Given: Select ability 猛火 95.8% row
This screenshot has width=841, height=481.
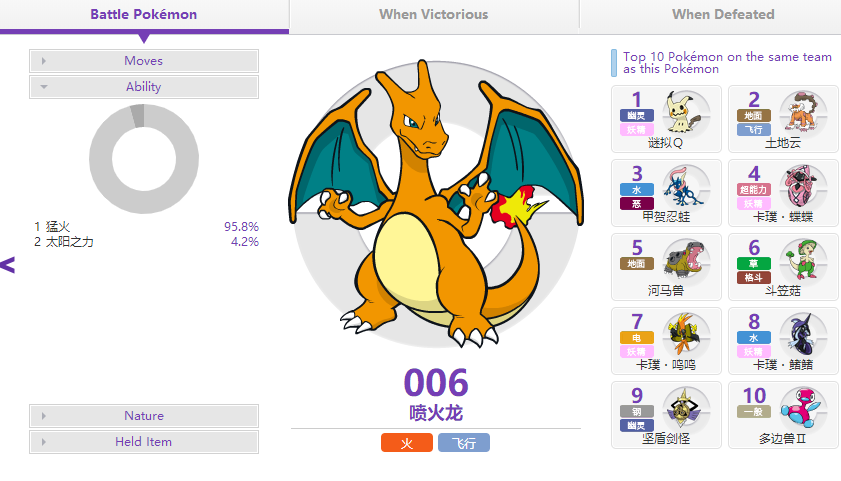Looking at the screenshot, I should 146,226.
